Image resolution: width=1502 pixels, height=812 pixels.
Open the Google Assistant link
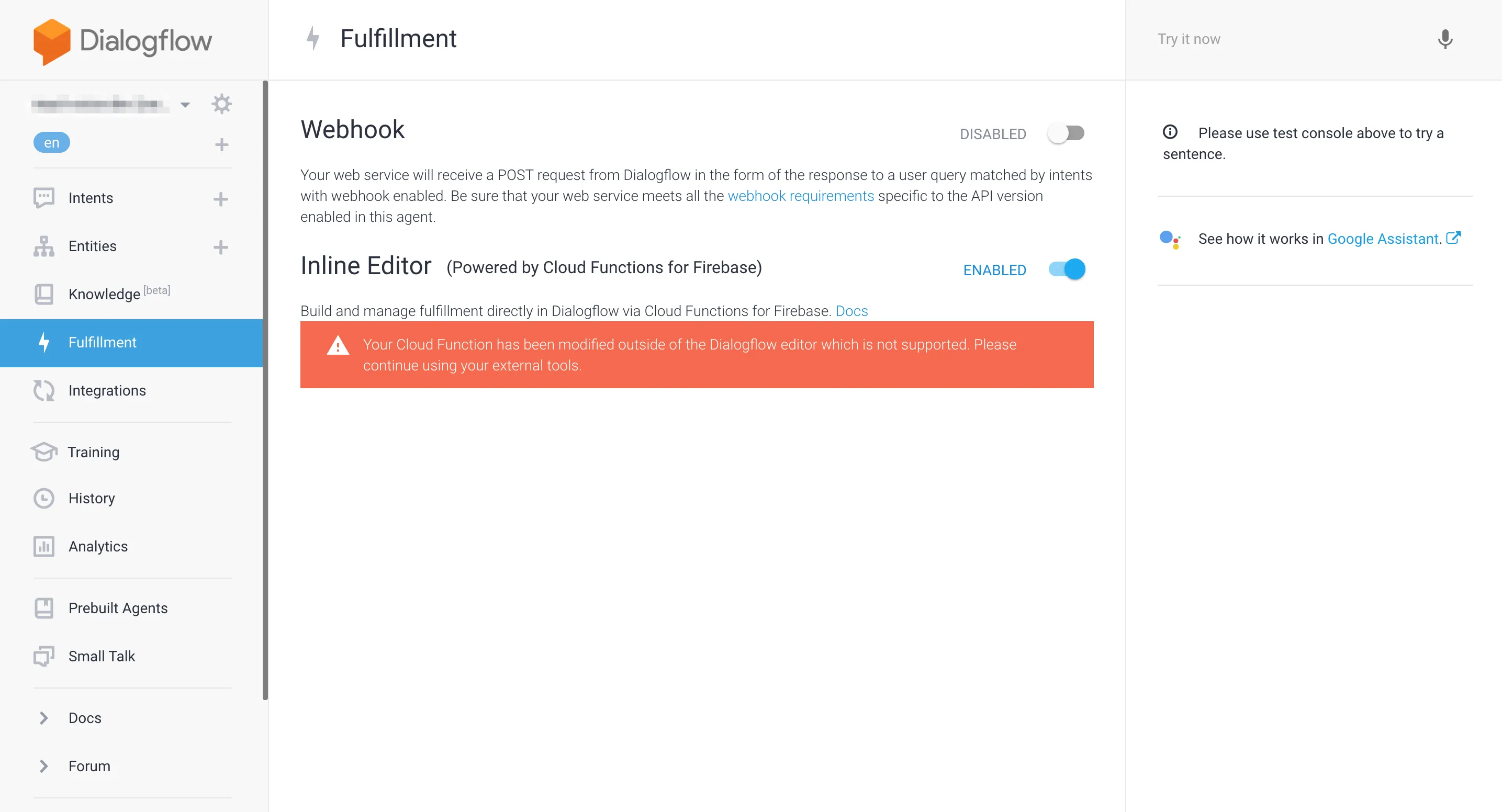click(1383, 239)
